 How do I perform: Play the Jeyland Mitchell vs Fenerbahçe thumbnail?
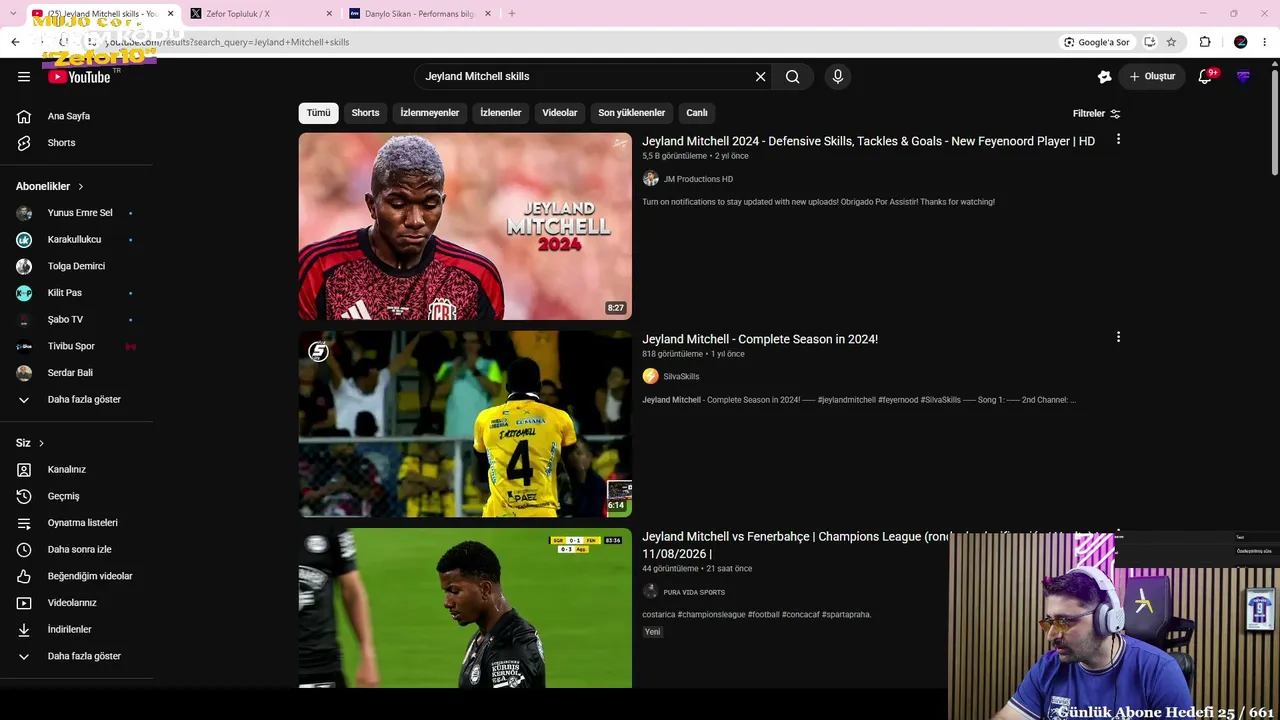pyautogui.click(x=465, y=608)
